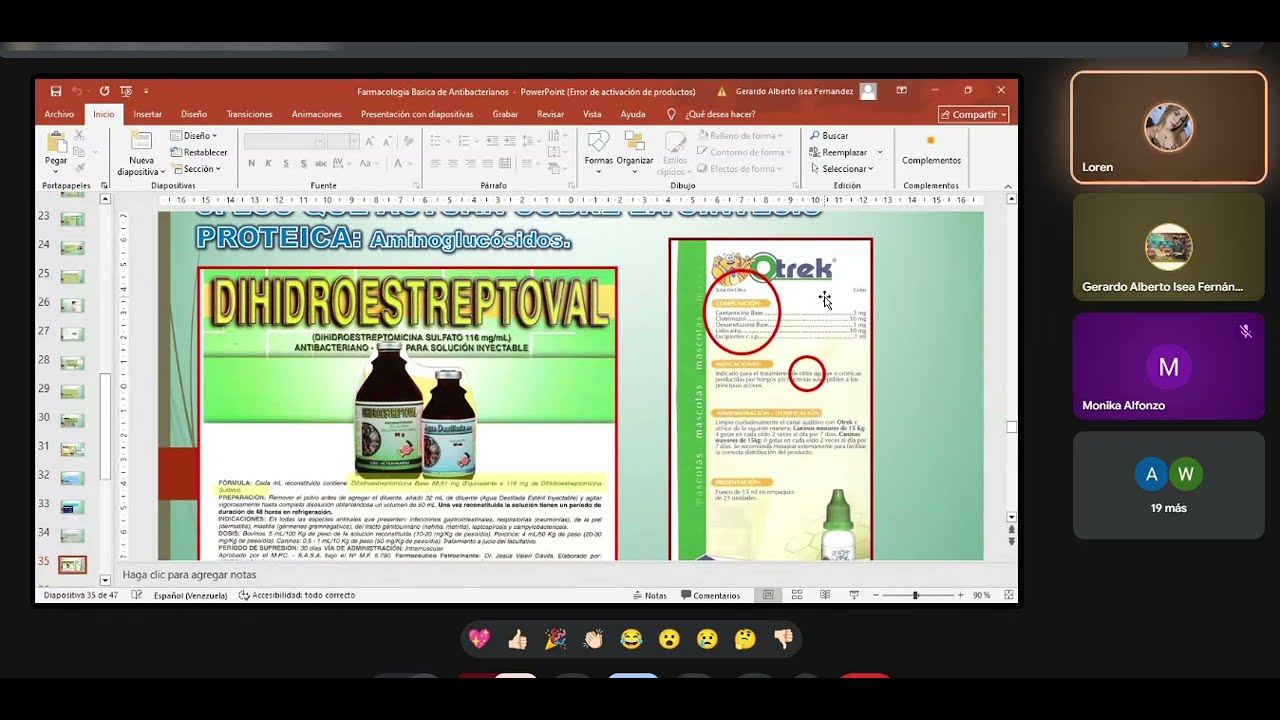Click the Restablecer button

pyautogui.click(x=199, y=153)
